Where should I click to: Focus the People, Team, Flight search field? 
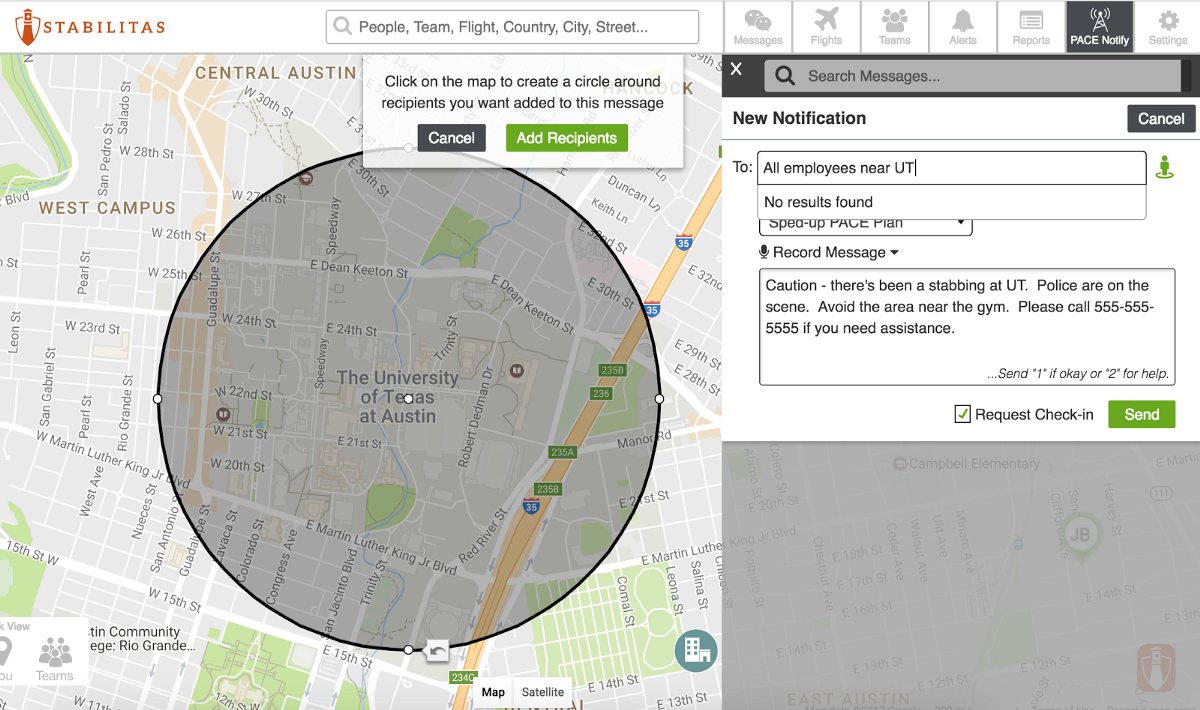512,27
